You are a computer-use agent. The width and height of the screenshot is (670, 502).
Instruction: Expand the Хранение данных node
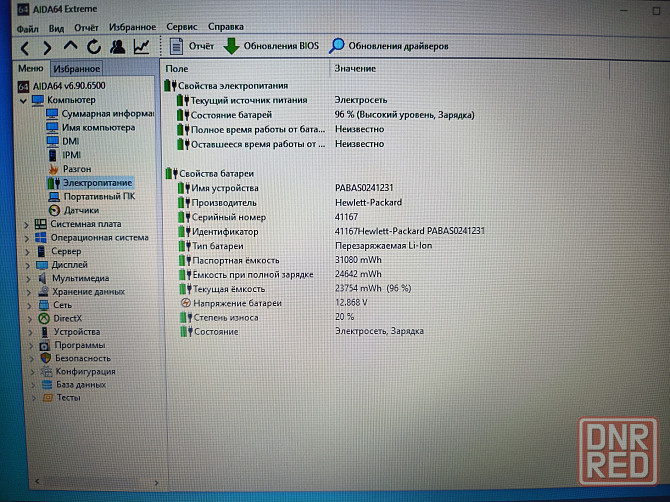(x=29, y=292)
